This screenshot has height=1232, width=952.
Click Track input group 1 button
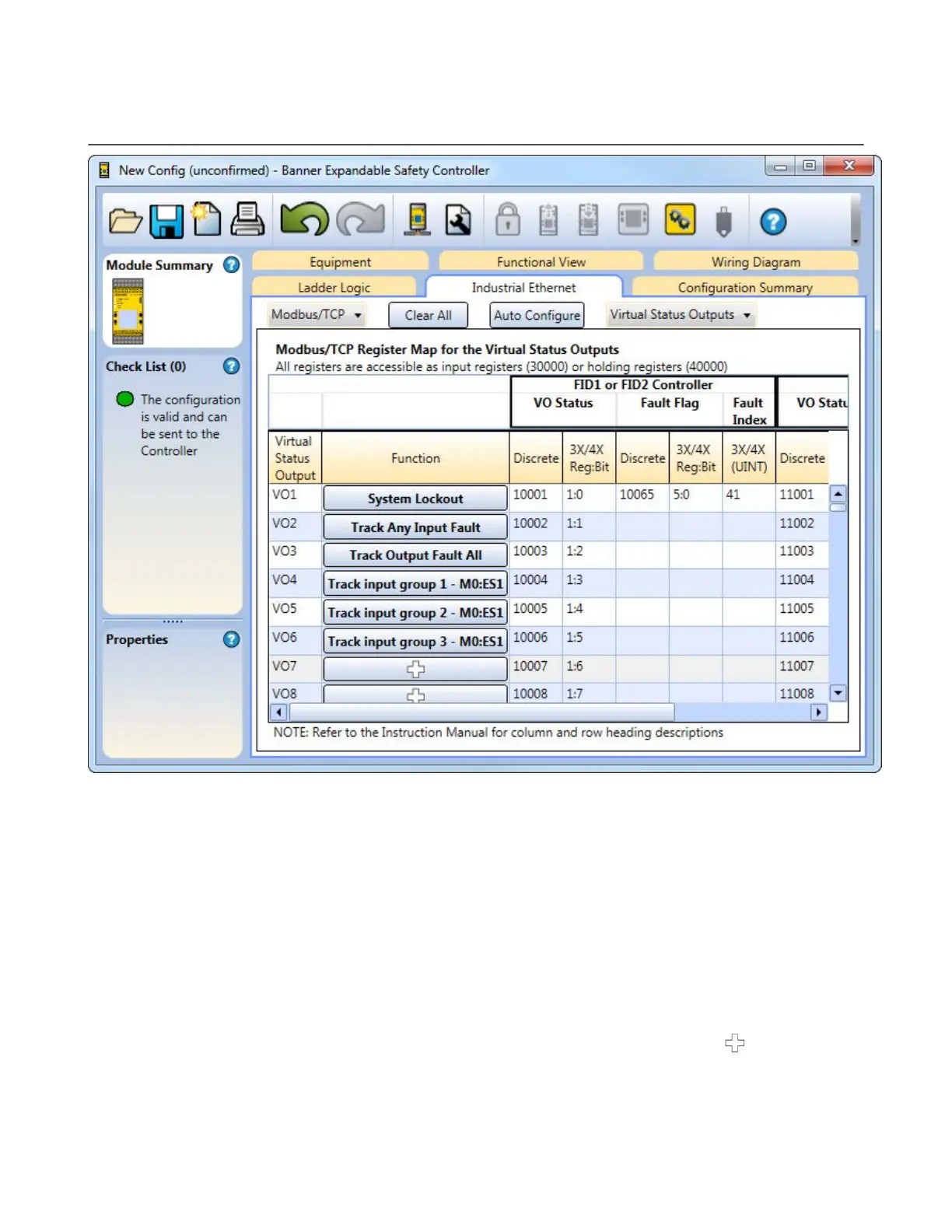point(415,584)
